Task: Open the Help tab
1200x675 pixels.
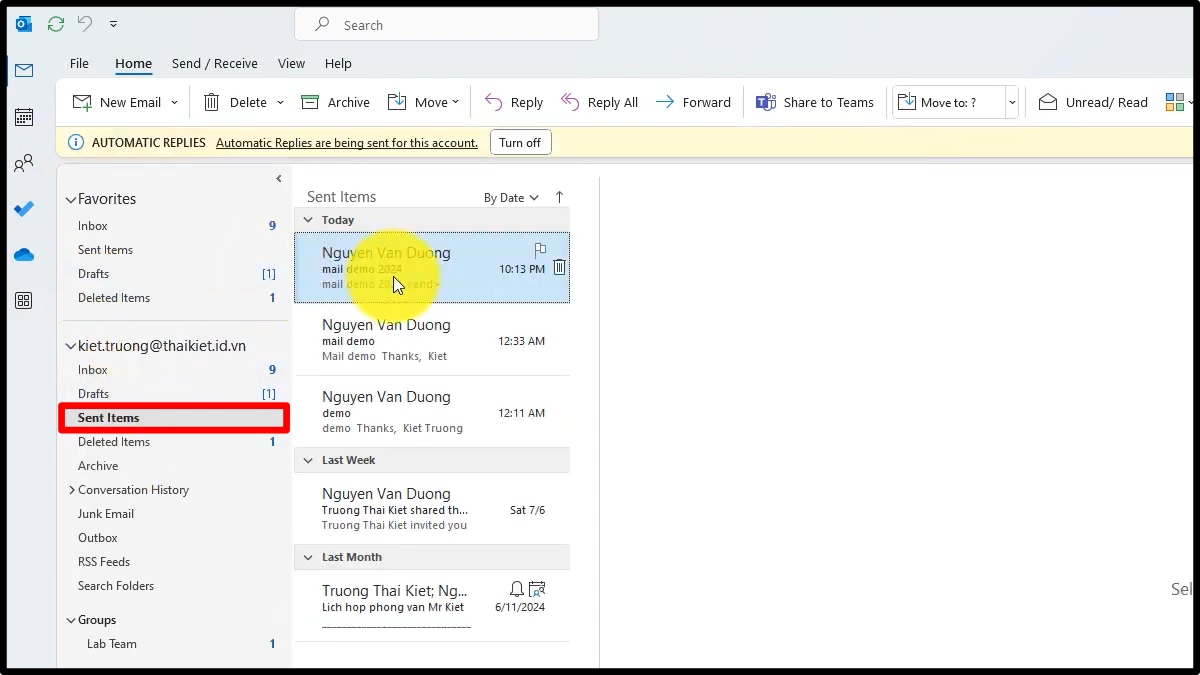Action: pyautogui.click(x=338, y=63)
